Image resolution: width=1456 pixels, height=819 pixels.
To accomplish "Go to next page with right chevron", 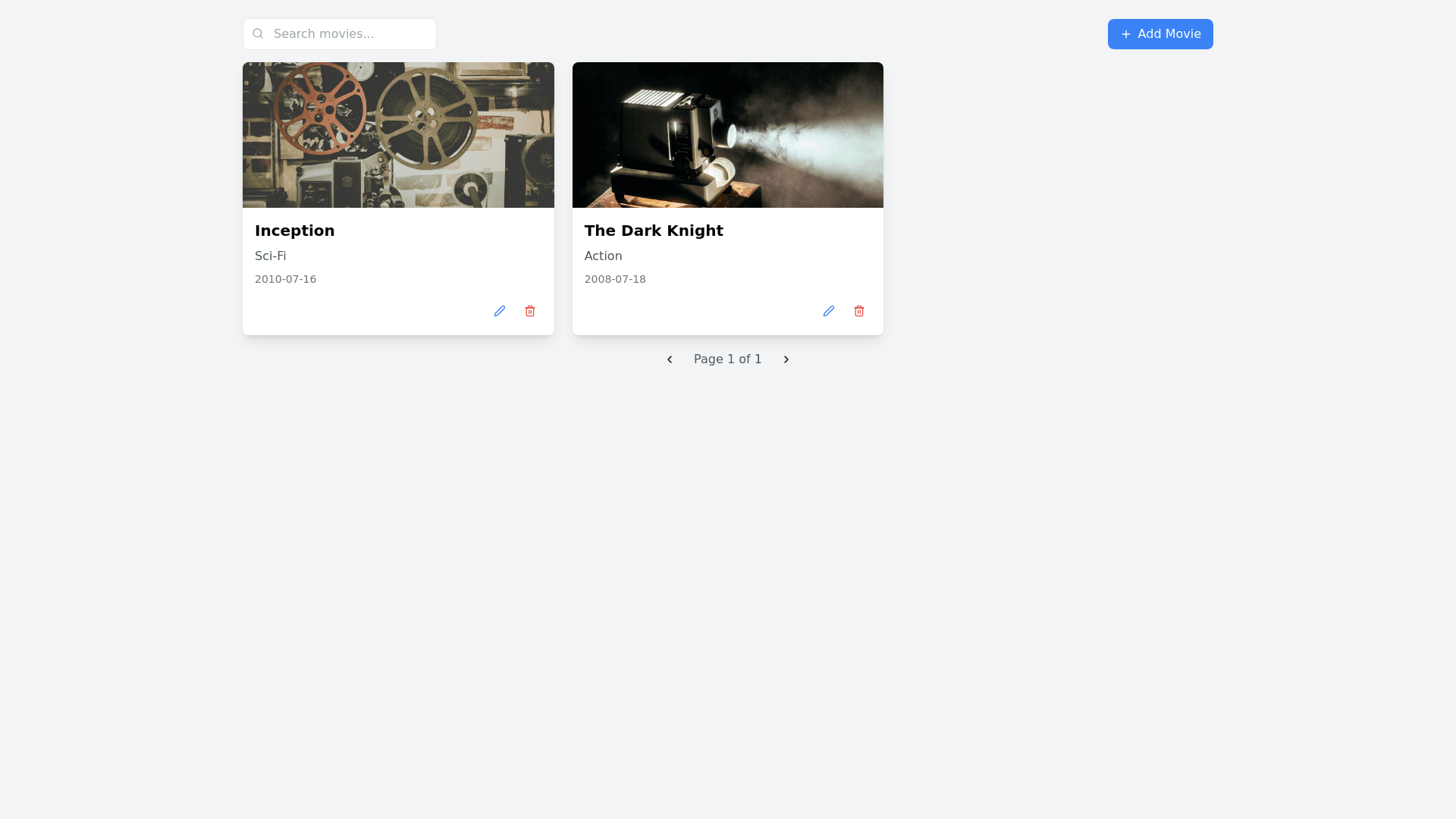I will (x=786, y=359).
